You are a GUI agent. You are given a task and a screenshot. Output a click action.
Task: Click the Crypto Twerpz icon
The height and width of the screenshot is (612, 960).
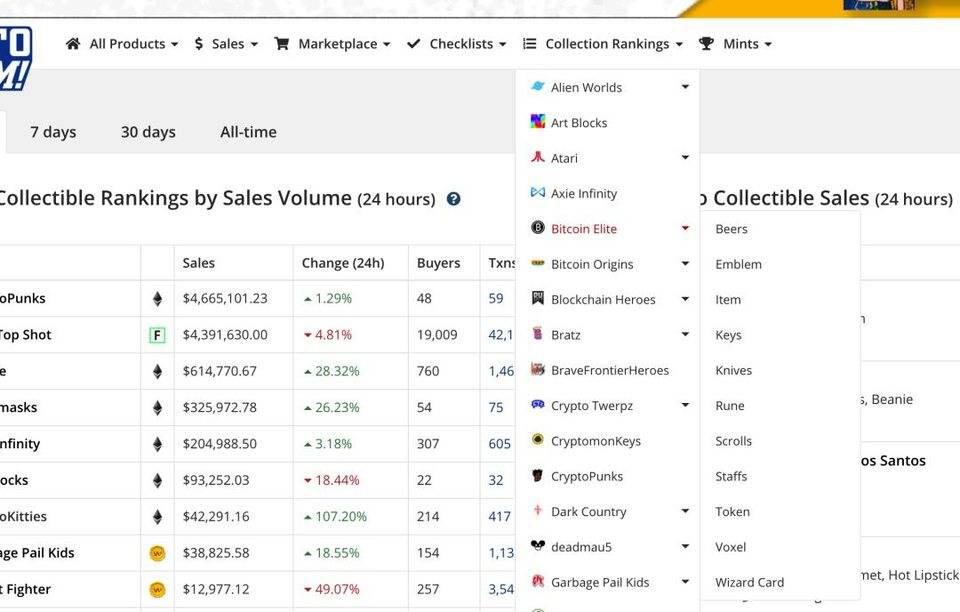(538, 404)
